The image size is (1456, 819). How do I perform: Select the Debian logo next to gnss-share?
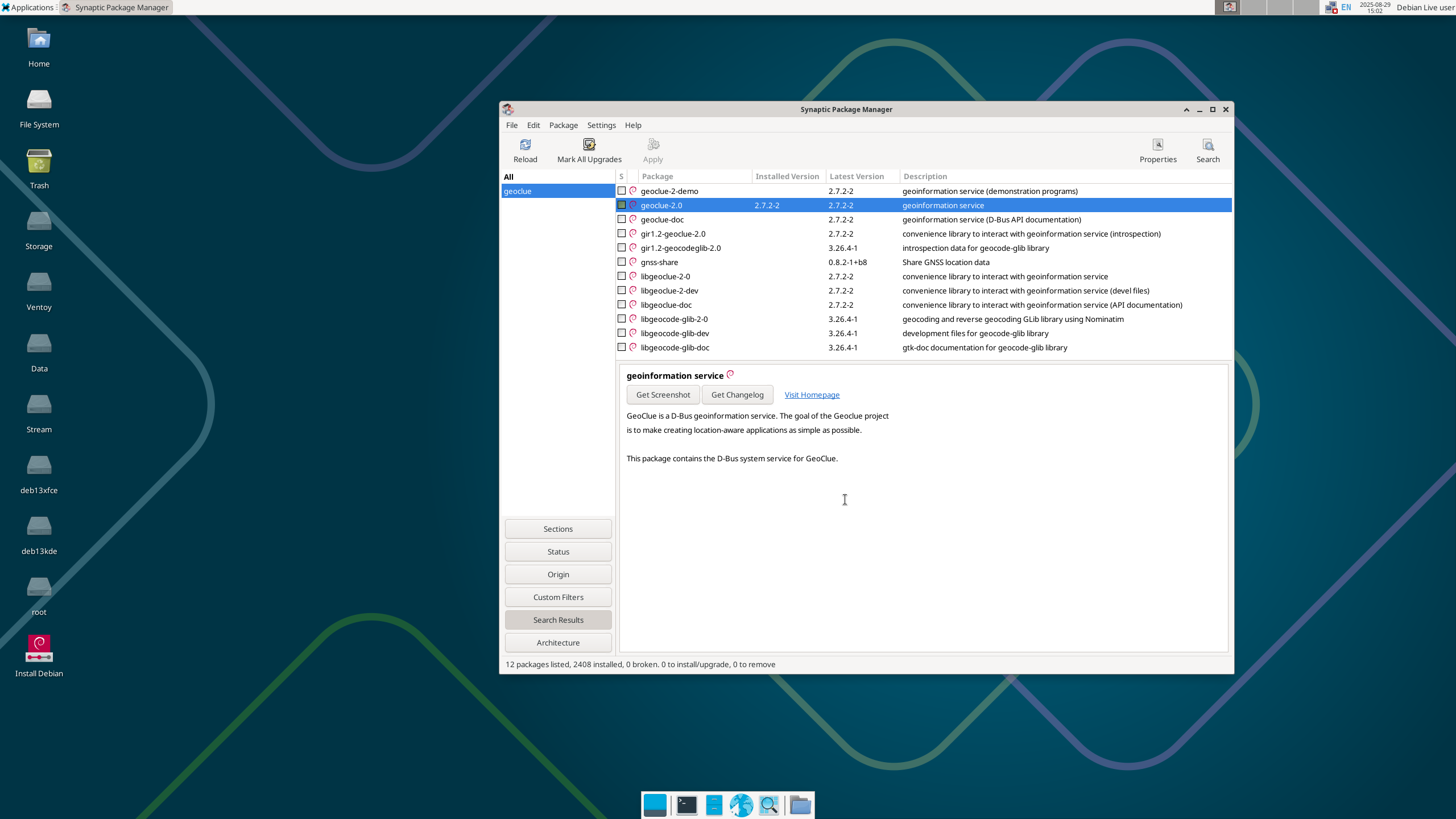633,262
